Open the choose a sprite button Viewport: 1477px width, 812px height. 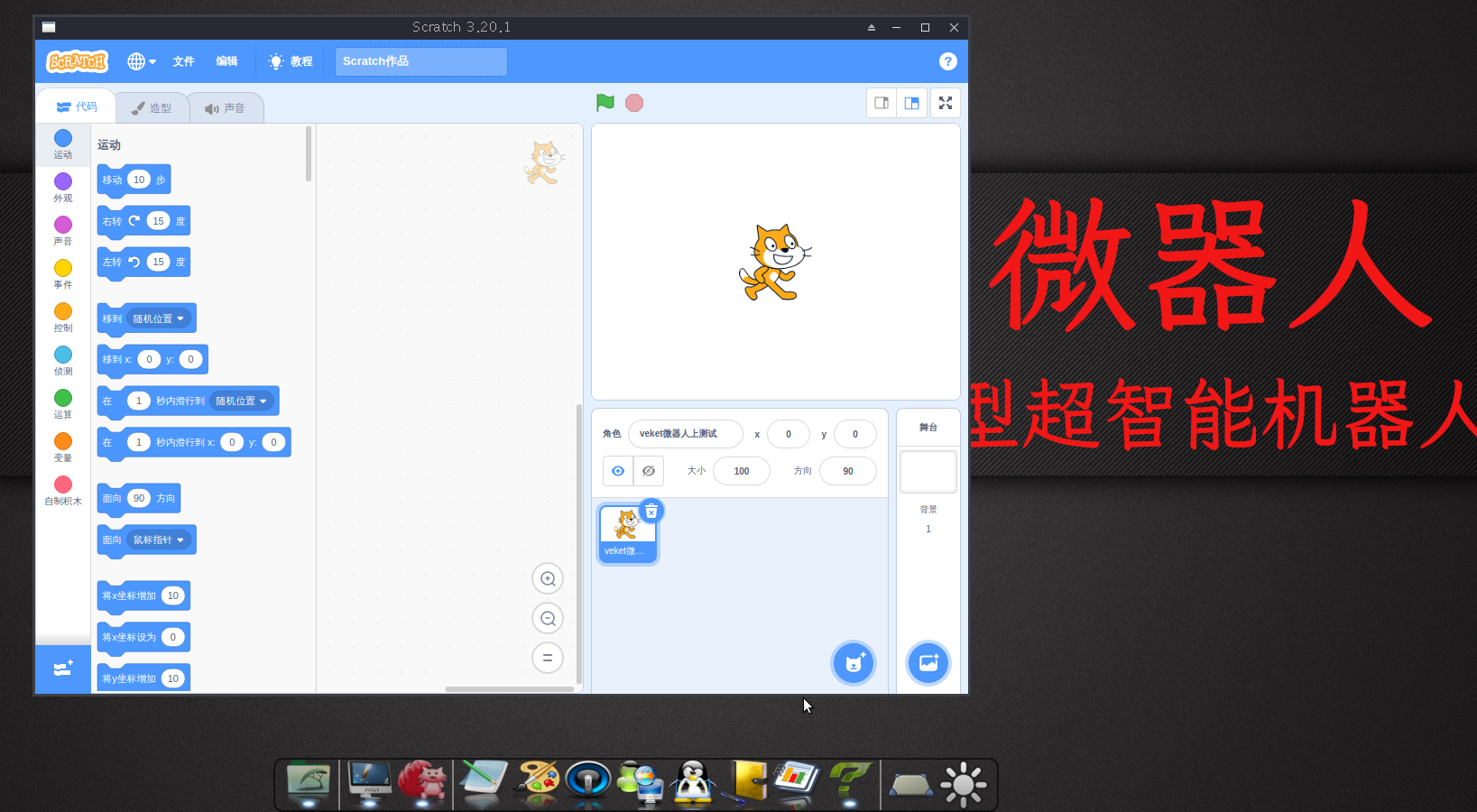854,663
